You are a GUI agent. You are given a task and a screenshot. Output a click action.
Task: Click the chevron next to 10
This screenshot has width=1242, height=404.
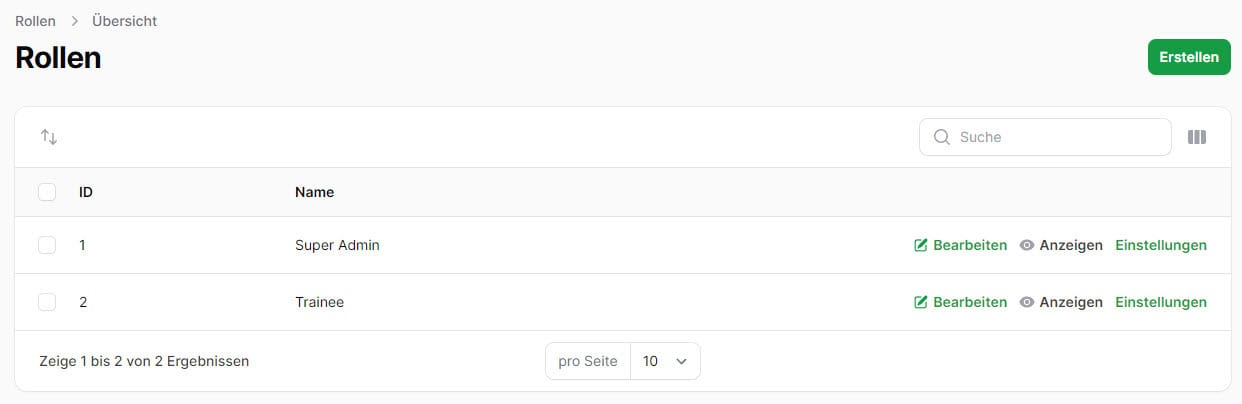click(x=682, y=361)
